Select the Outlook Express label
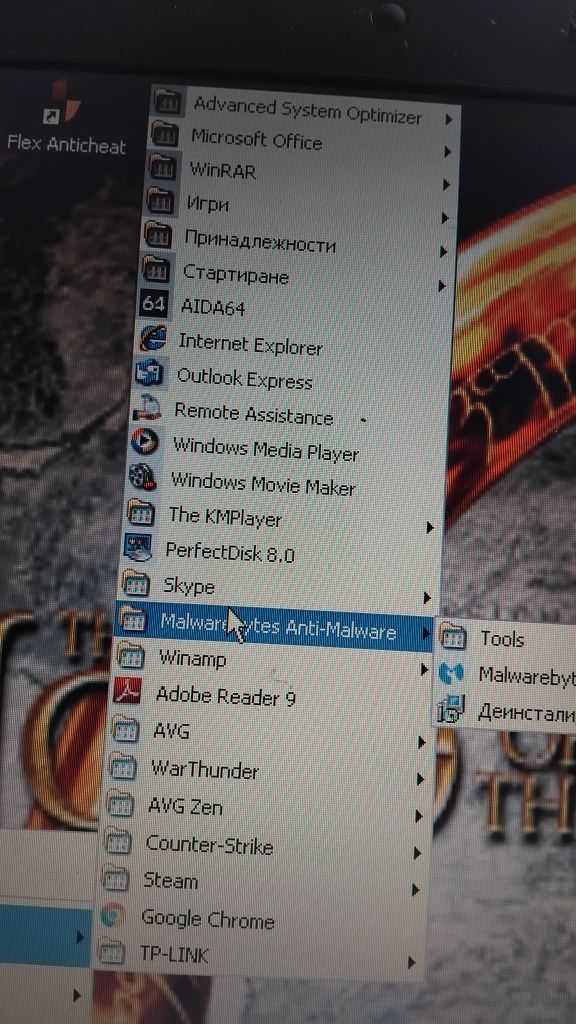576x1024 pixels. coord(245,378)
